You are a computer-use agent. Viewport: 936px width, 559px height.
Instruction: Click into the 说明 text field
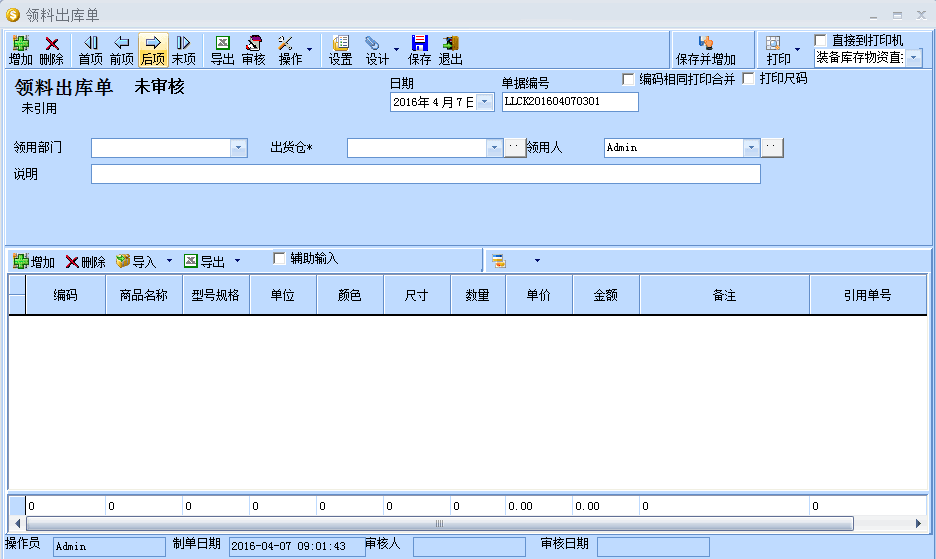425,174
